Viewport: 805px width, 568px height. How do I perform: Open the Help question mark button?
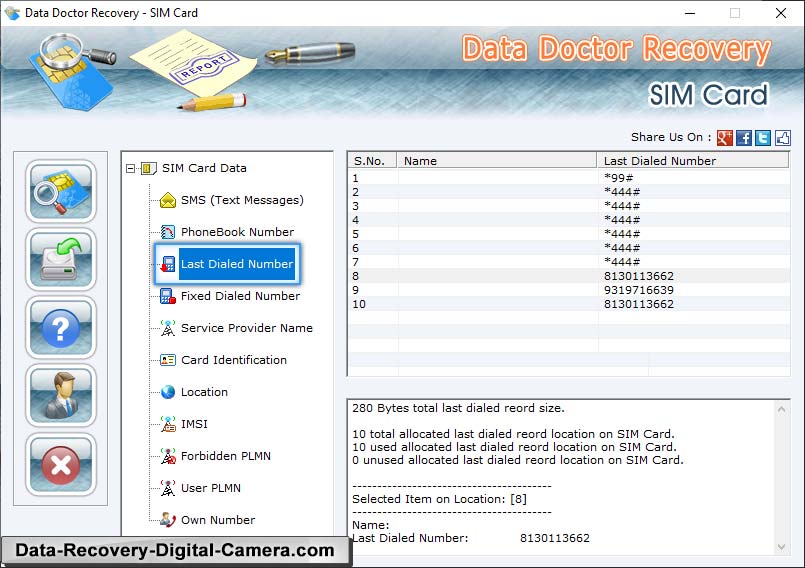61,327
